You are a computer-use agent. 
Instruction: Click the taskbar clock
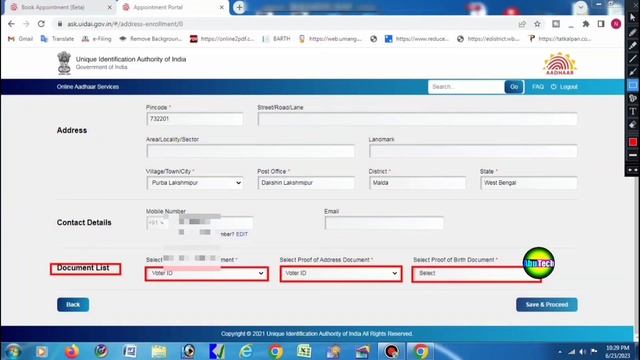coord(618,351)
